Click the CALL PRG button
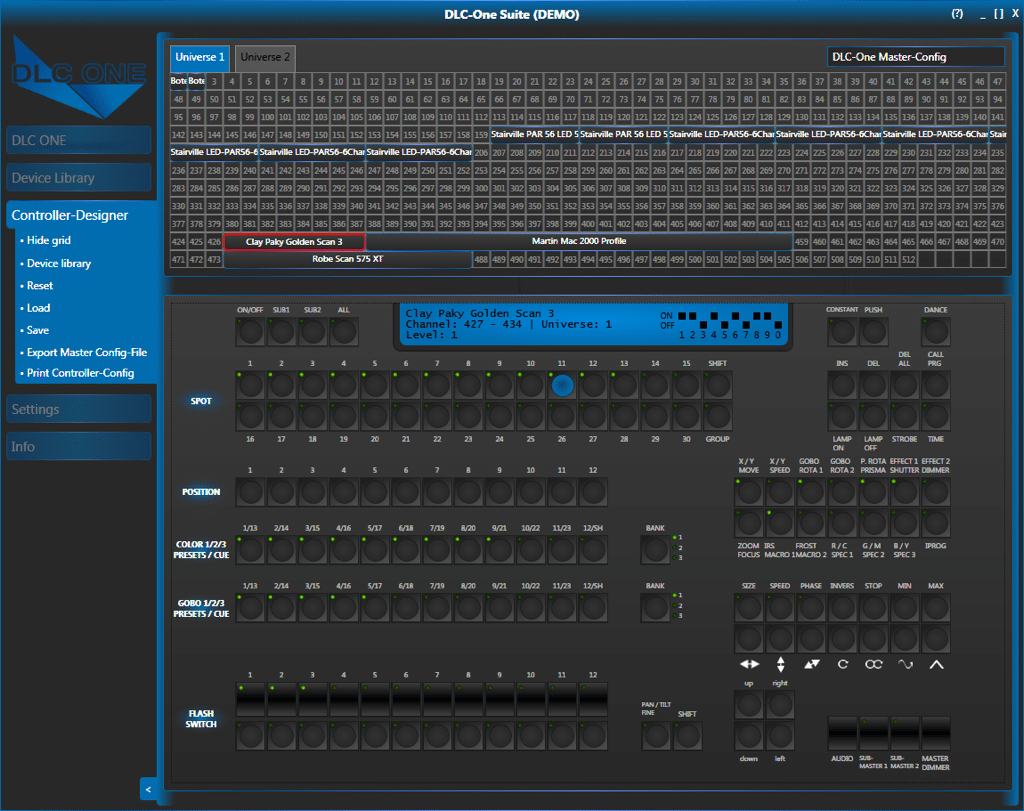1024x811 pixels. pos(936,385)
